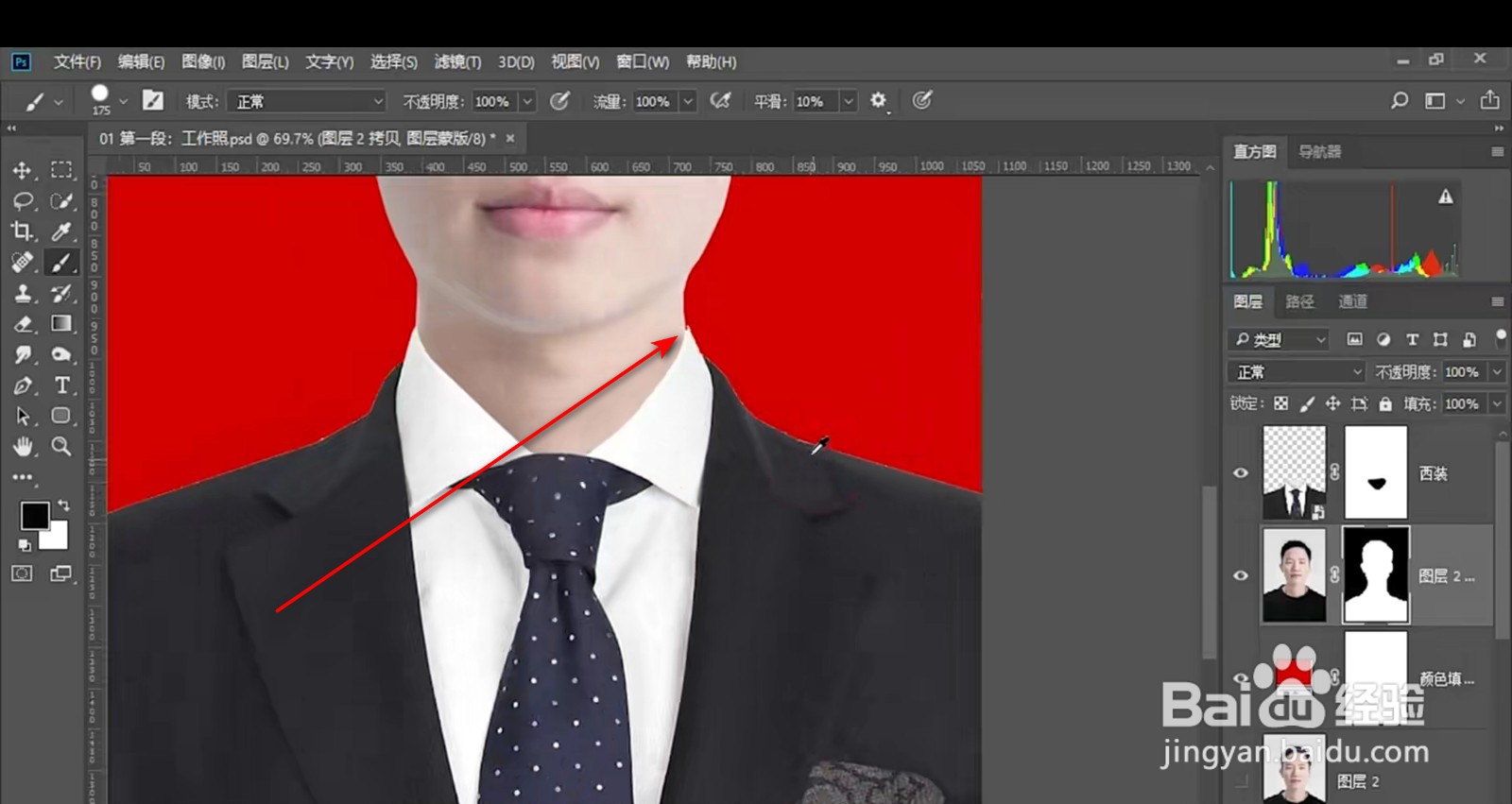
Task: Select the Hand tool
Action: click(x=22, y=446)
